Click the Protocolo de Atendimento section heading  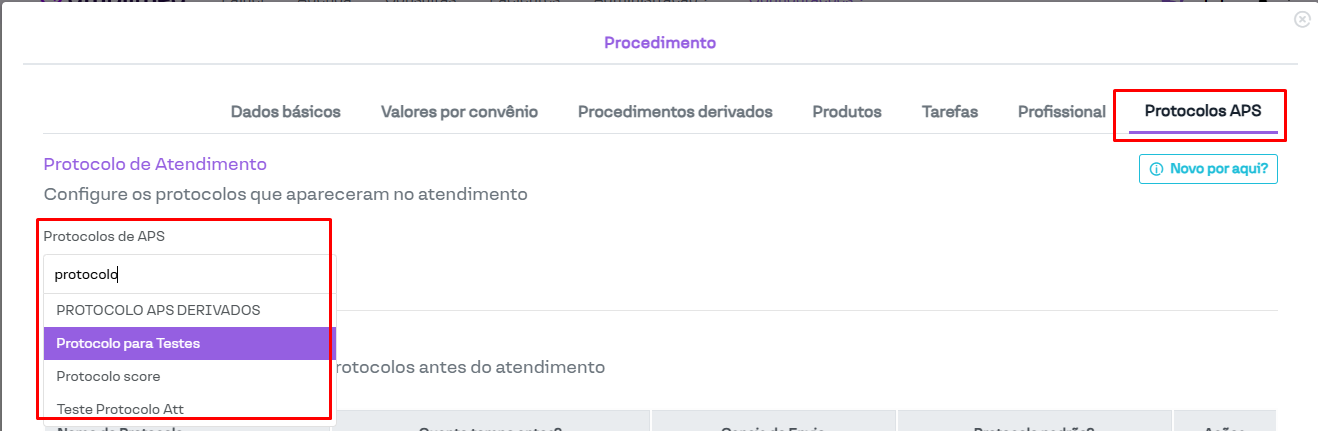pyautogui.click(x=155, y=164)
